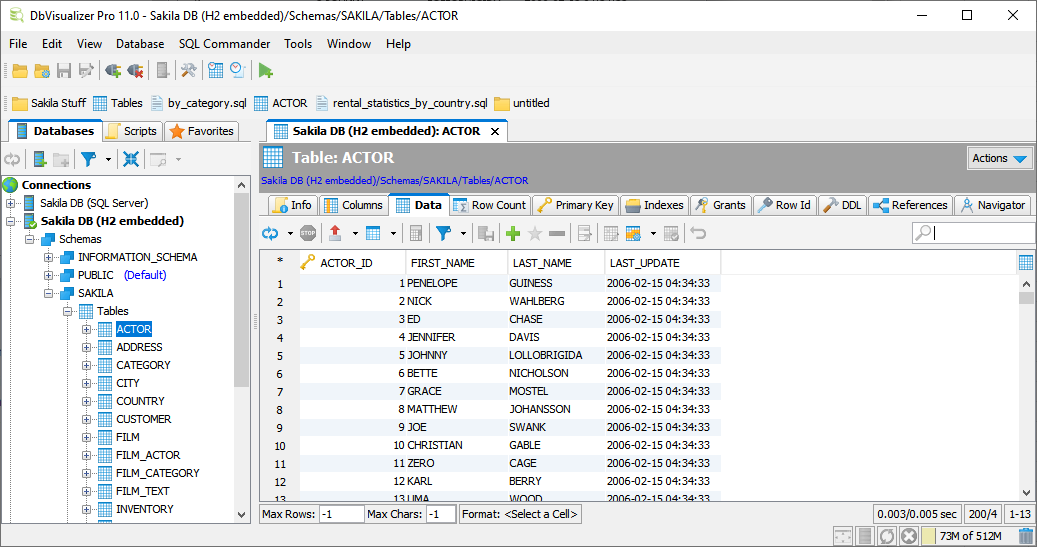
Task: Click the blue grid view icon in data toolbar
Action: pyautogui.click(x=373, y=233)
